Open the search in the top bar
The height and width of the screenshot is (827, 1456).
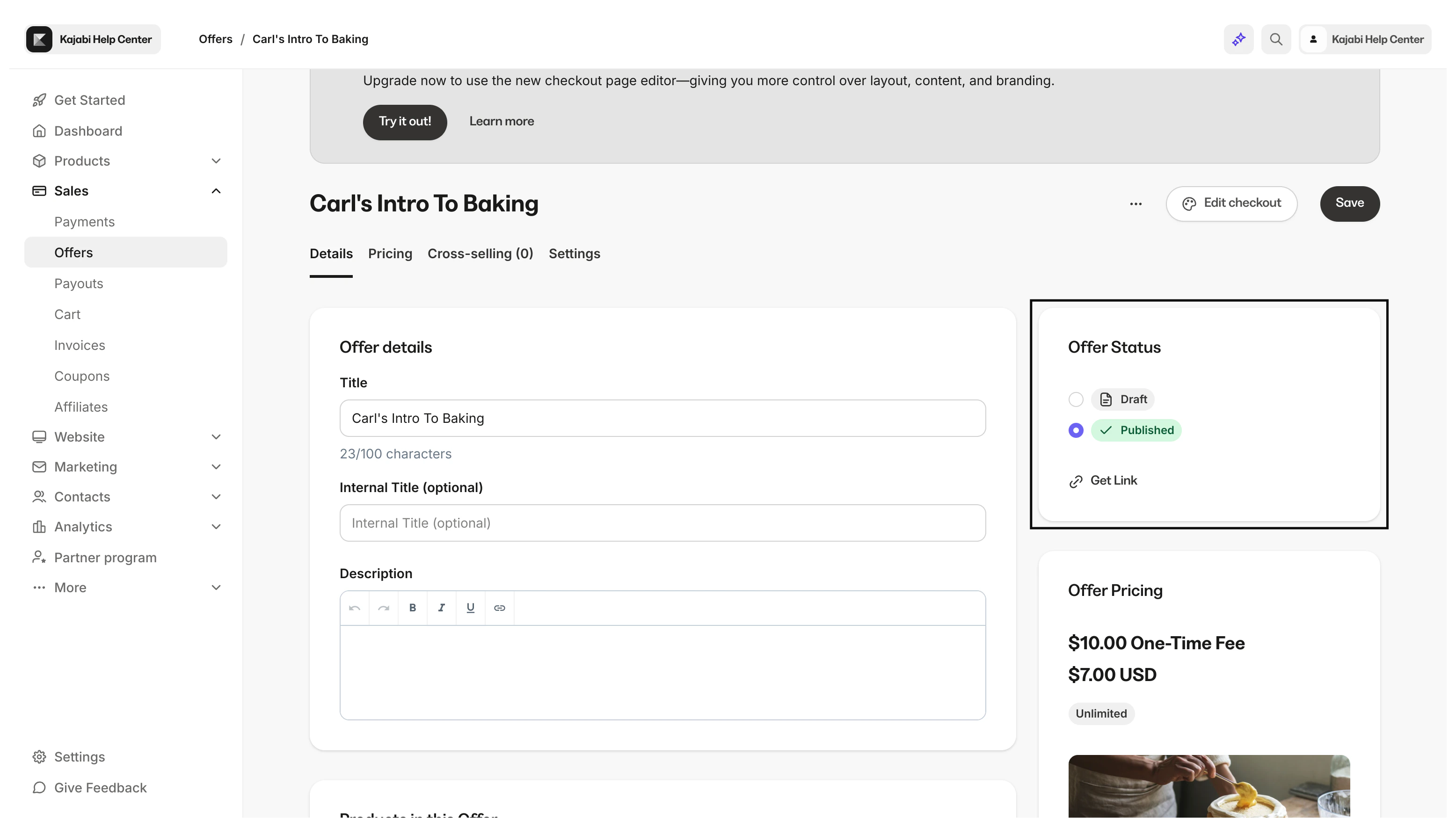(1276, 39)
